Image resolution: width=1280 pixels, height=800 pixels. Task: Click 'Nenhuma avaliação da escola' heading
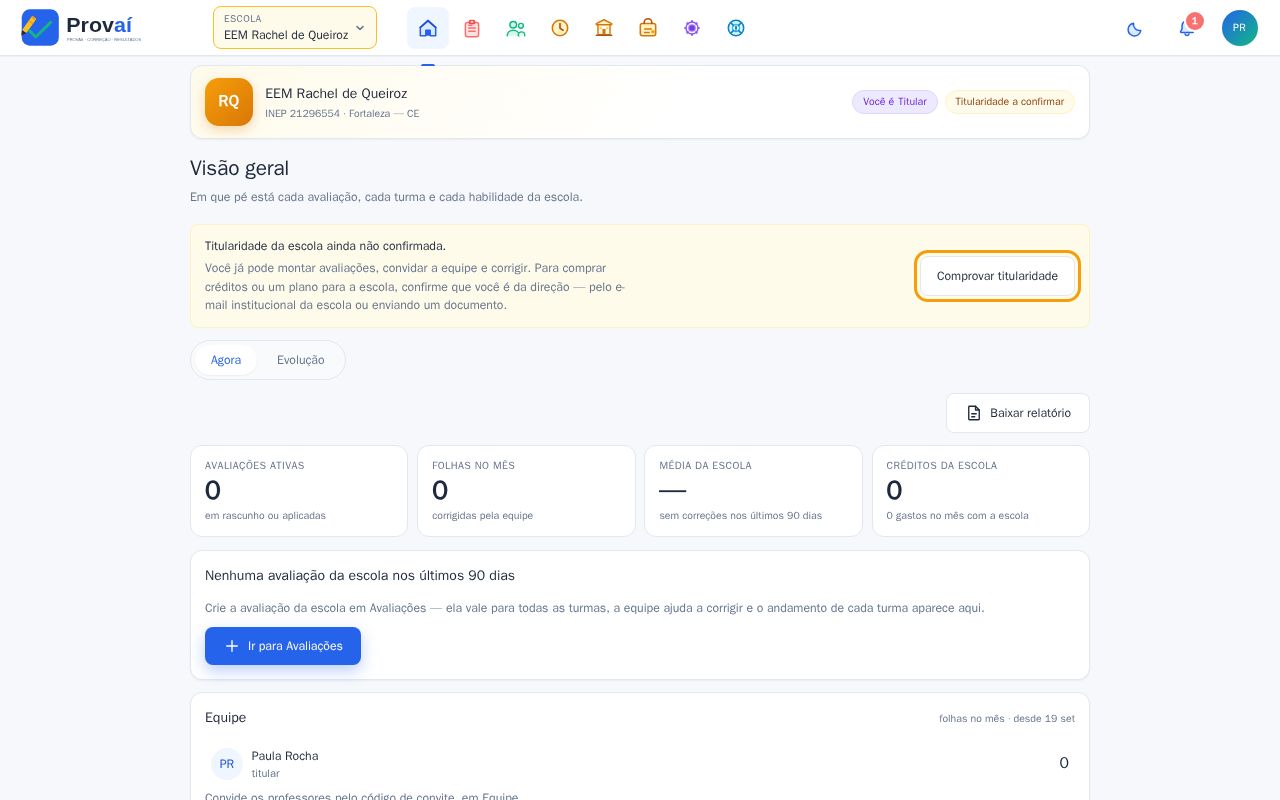[360, 576]
